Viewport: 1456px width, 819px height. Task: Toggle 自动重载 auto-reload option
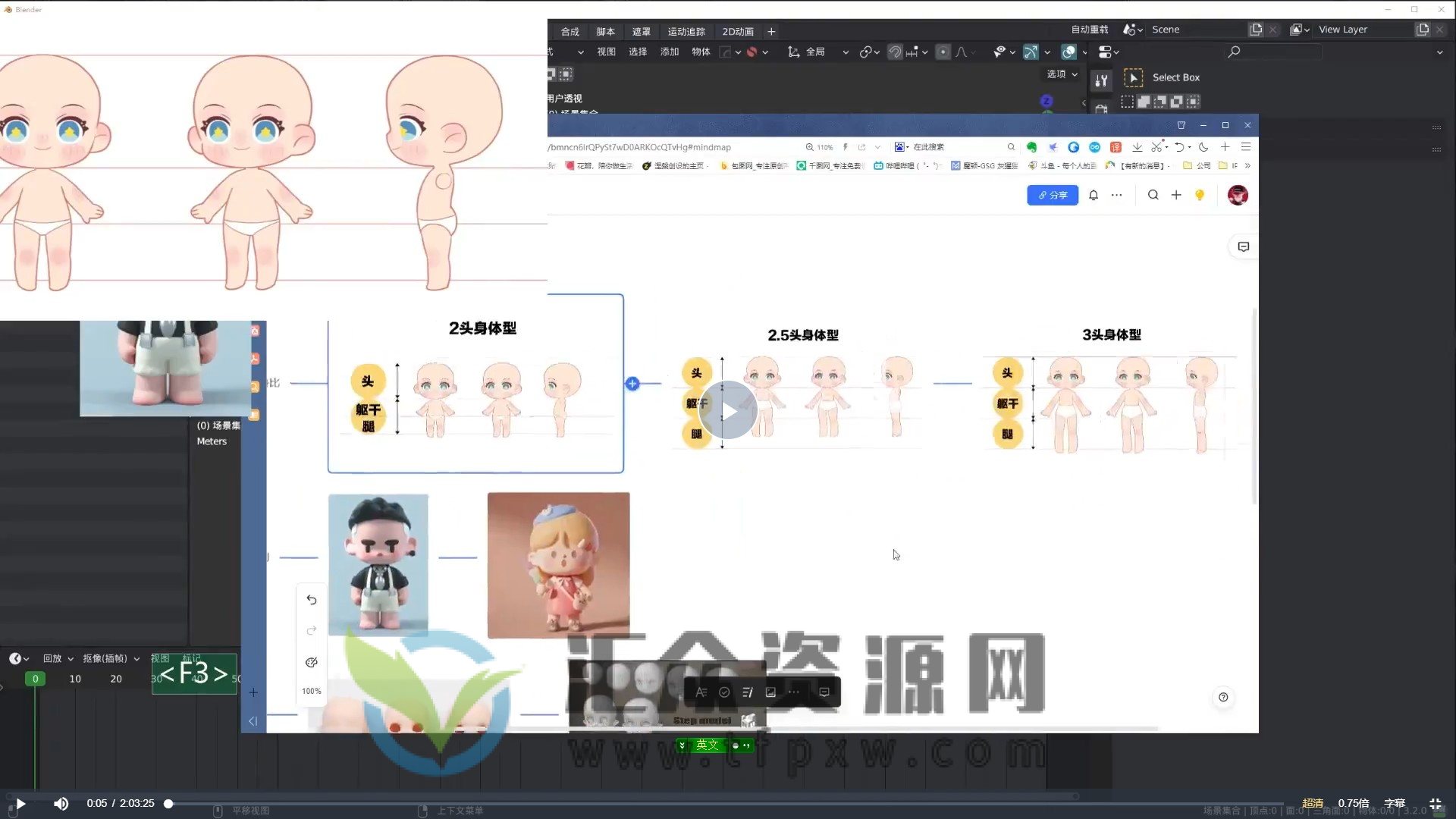(1089, 29)
